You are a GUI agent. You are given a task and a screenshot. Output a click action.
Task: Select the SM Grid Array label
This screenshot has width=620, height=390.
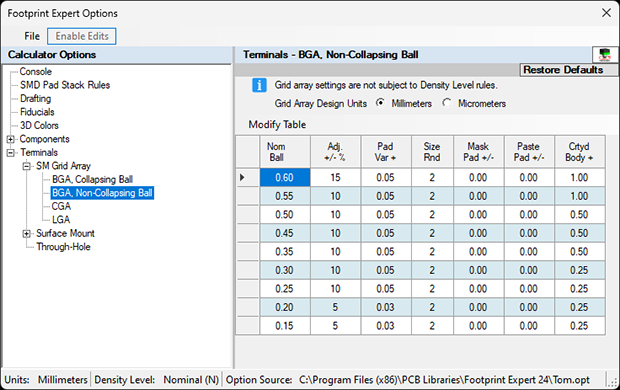pos(63,166)
